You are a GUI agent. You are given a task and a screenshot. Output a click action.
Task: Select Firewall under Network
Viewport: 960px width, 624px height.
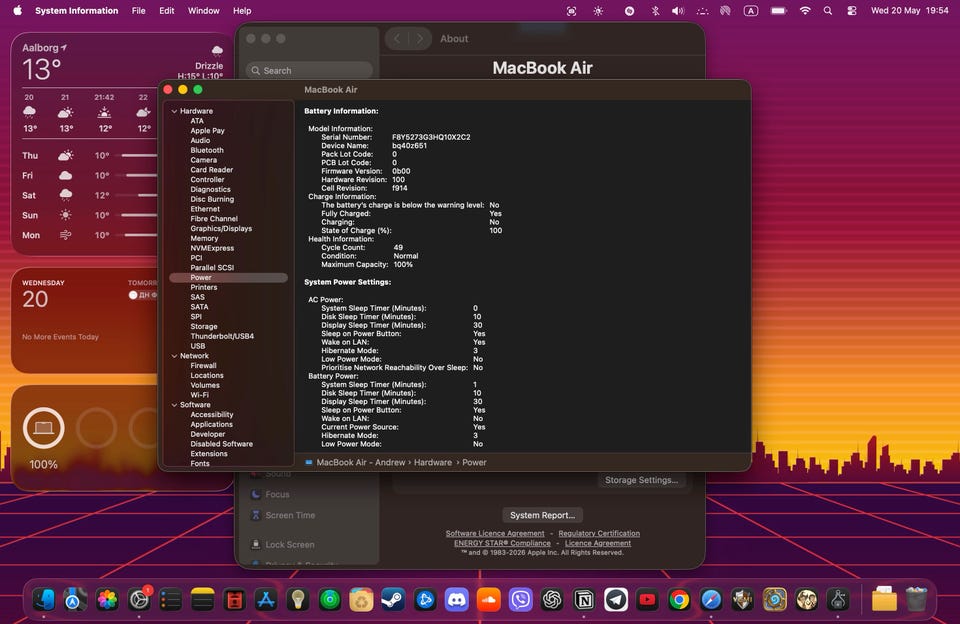pos(203,366)
